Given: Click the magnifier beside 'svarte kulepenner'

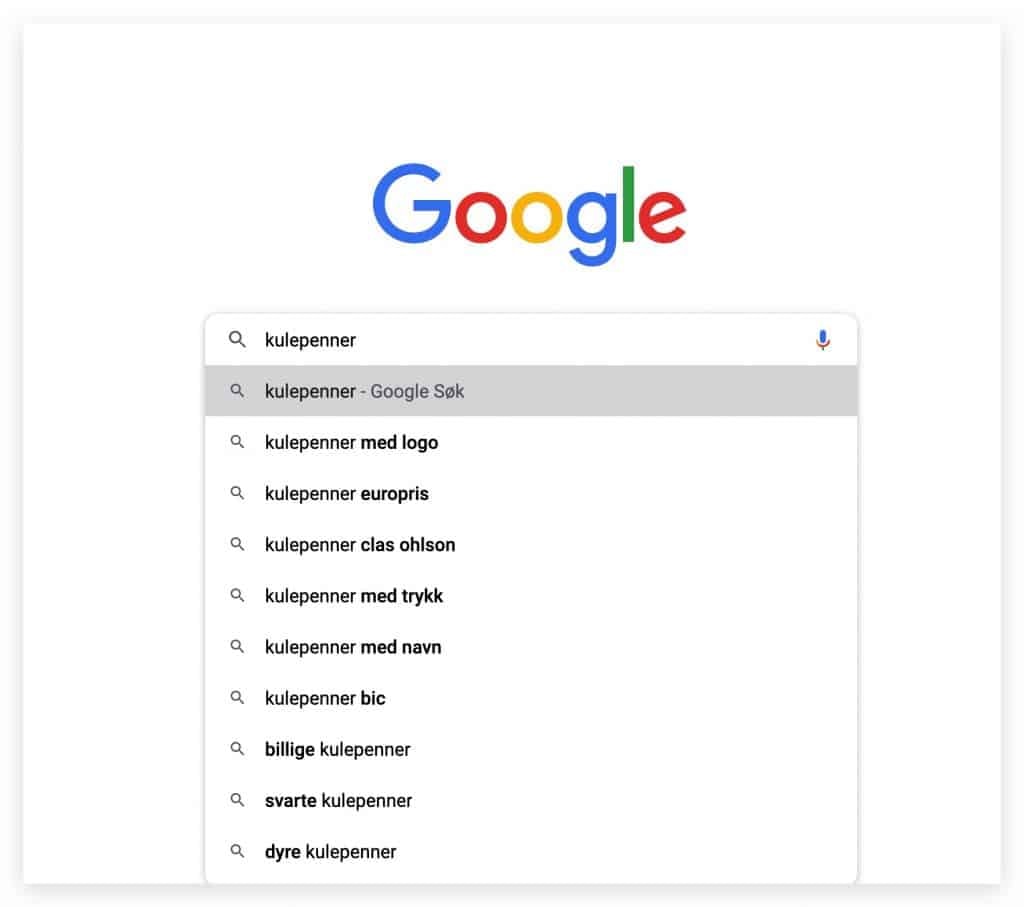Looking at the screenshot, I should (237, 800).
